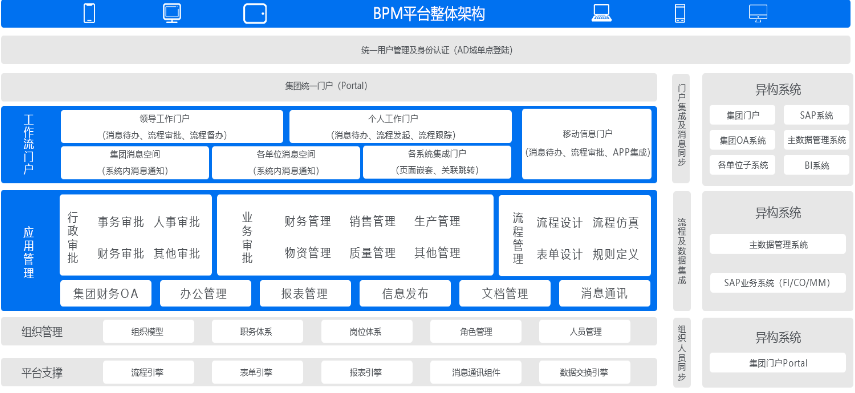Click the 行政审批 group label

73,238
